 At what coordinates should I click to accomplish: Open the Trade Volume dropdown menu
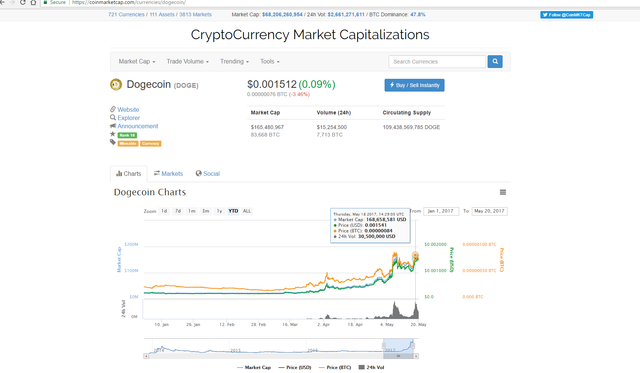point(187,62)
